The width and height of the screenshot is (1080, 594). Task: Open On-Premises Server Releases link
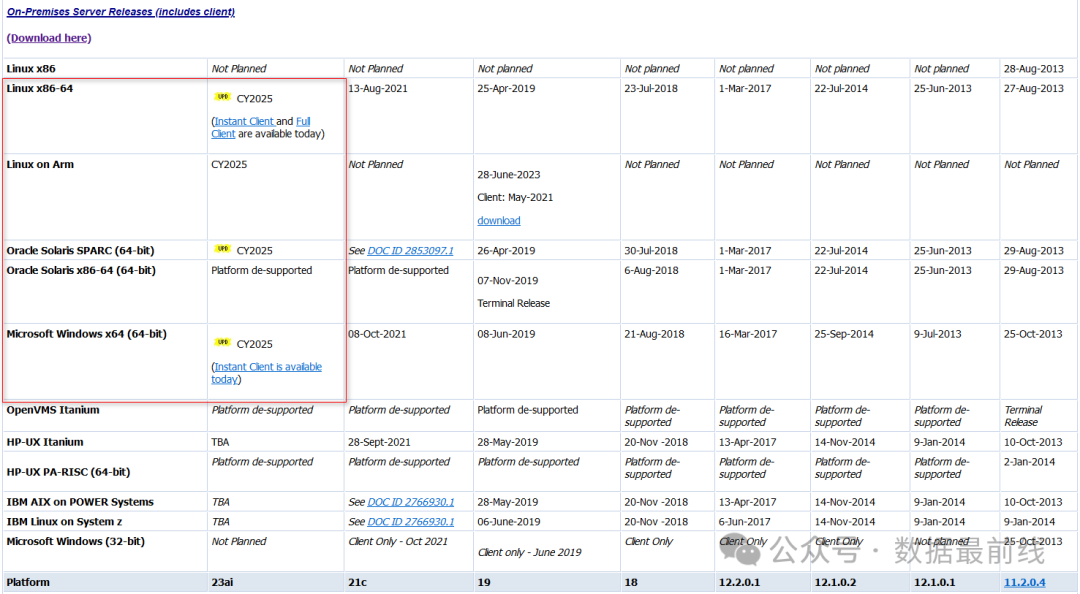pyautogui.click(x=121, y=12)
